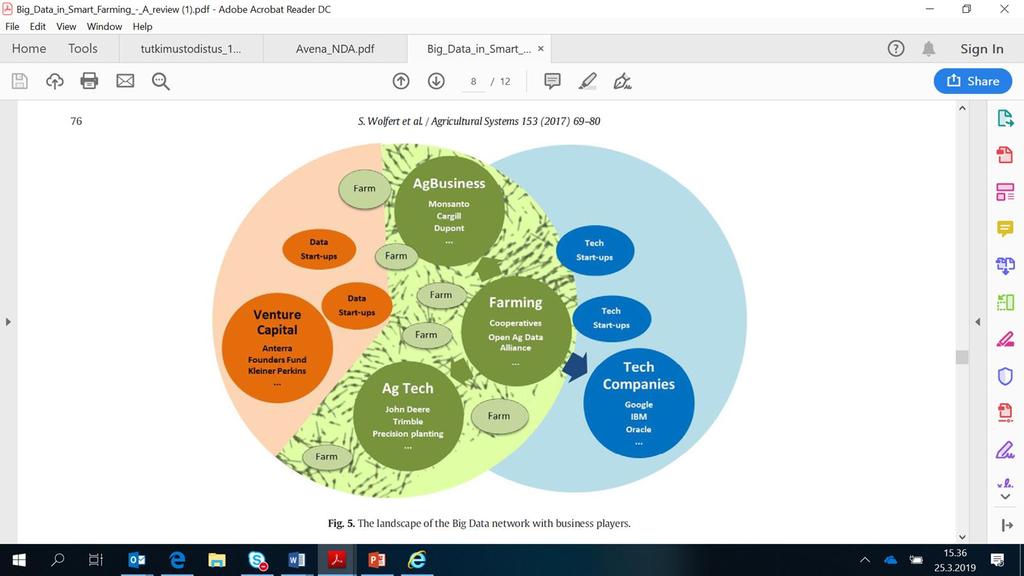Go to next page arrow
1024x576 pixels.
point(436,81)
